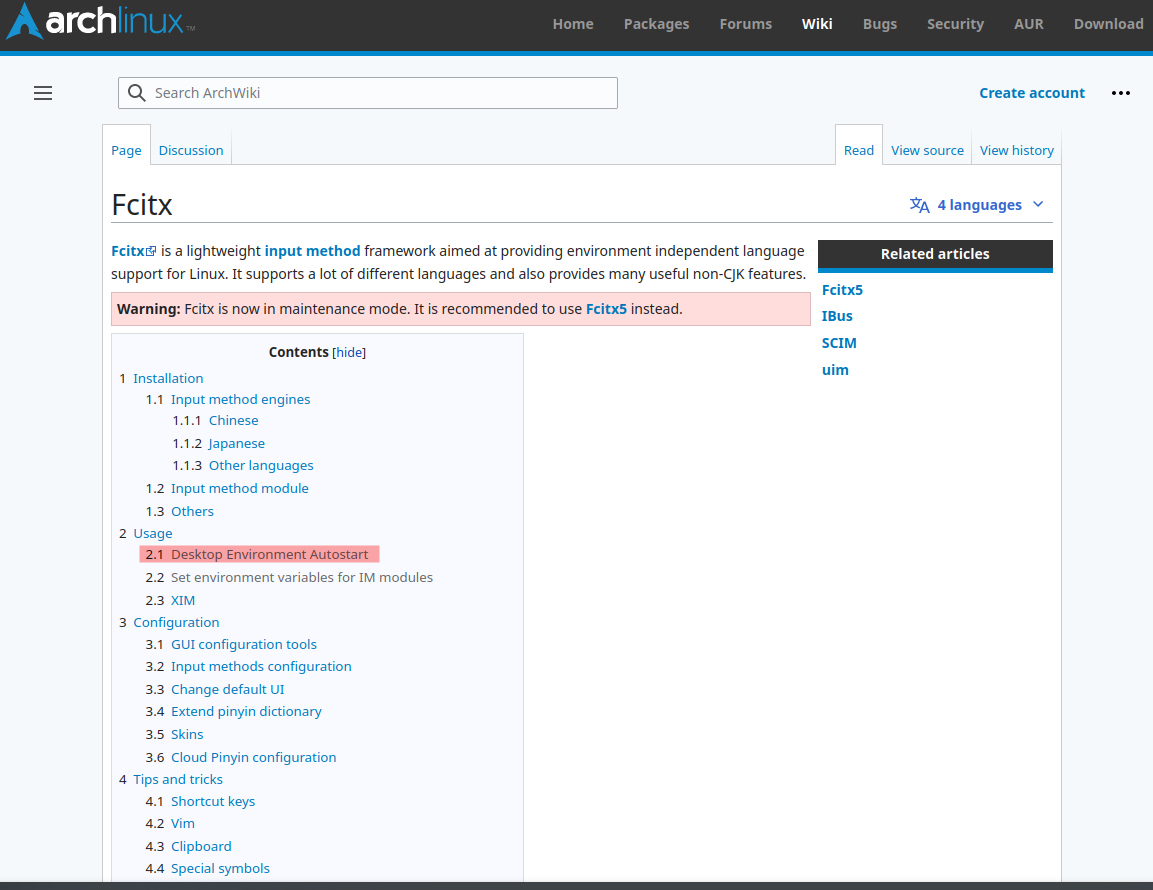Screen dimensions: 1153x890
Task: Open the hamburger navigation menu
Action: 43,92
